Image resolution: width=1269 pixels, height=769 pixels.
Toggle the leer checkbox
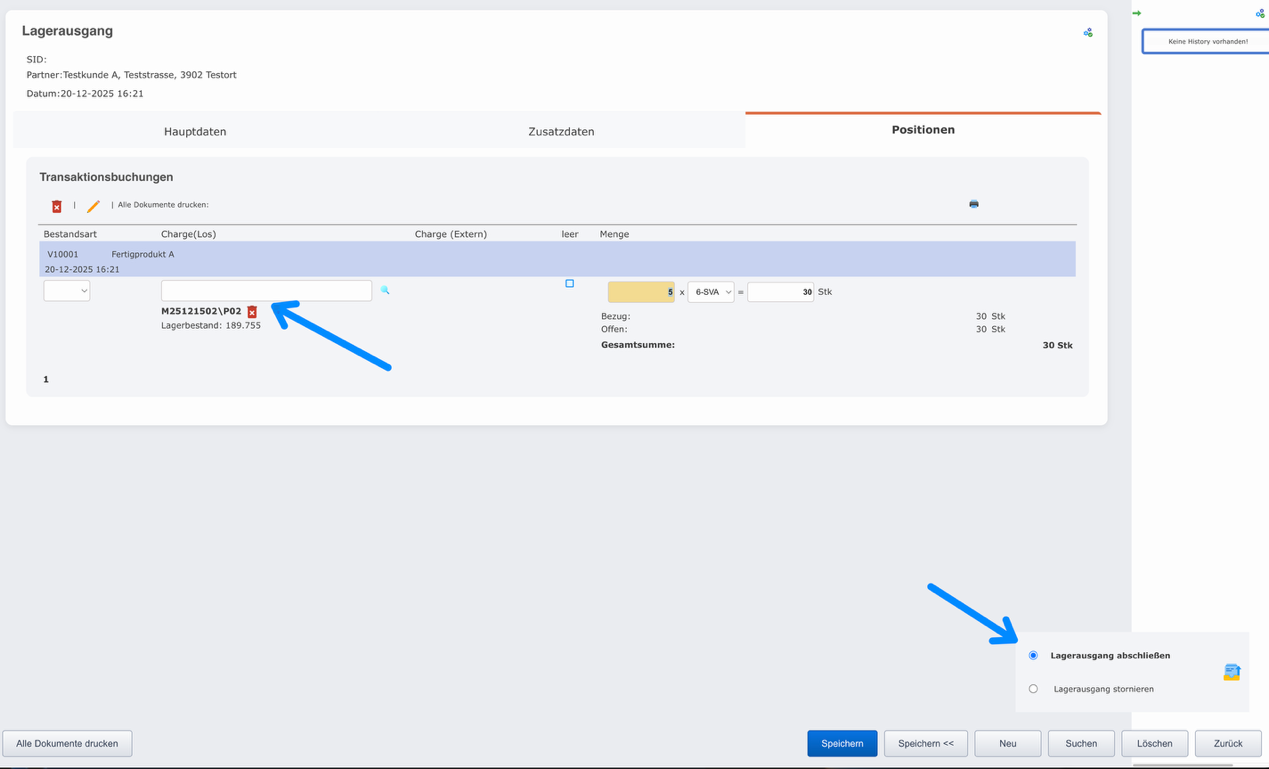click(x=570, y=284)
